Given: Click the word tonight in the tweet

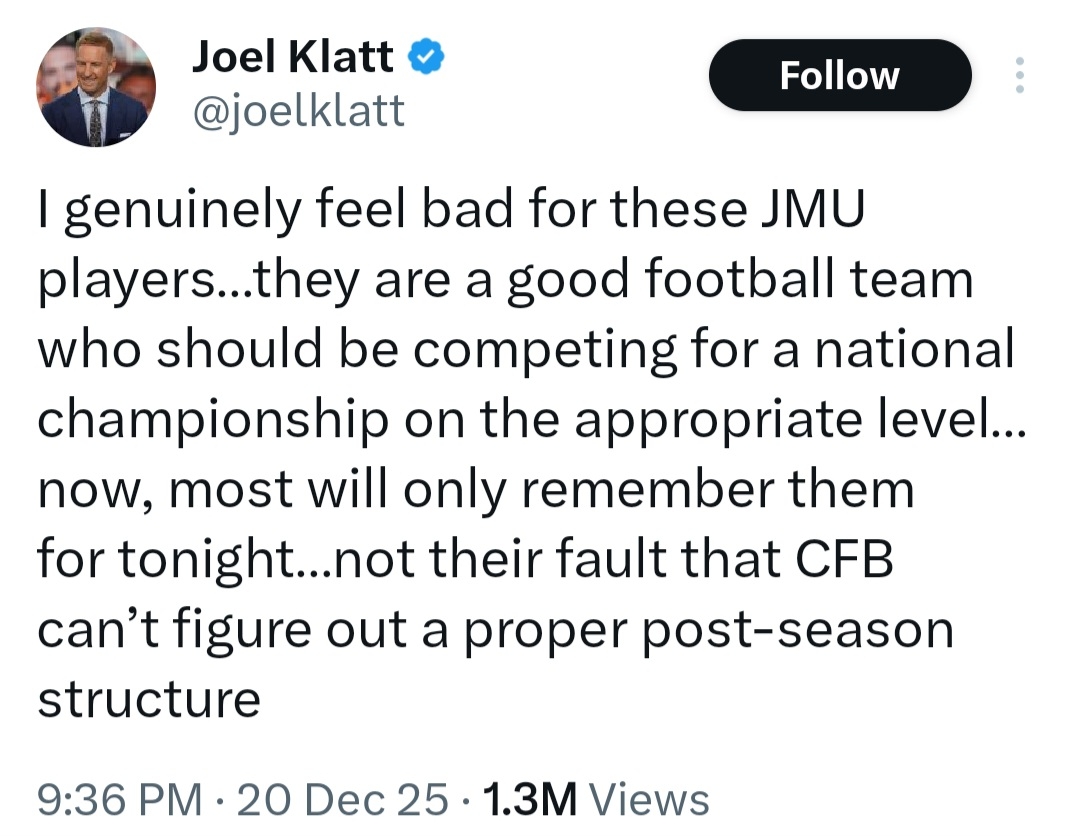Looking at the screenshot, I should pyautogui.click(x=209, y=560).
